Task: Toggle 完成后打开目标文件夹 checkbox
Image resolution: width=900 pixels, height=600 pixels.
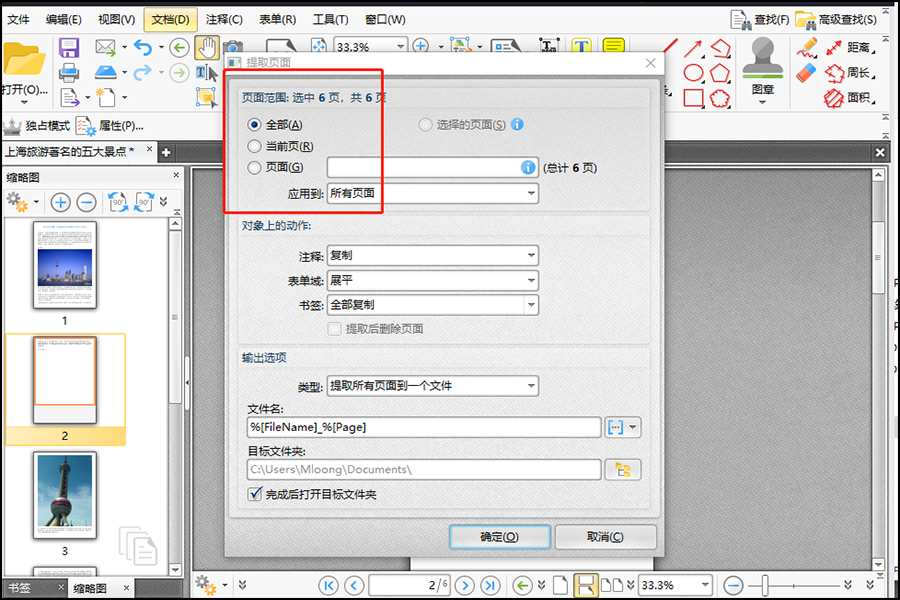Action: tap(255, 494)
